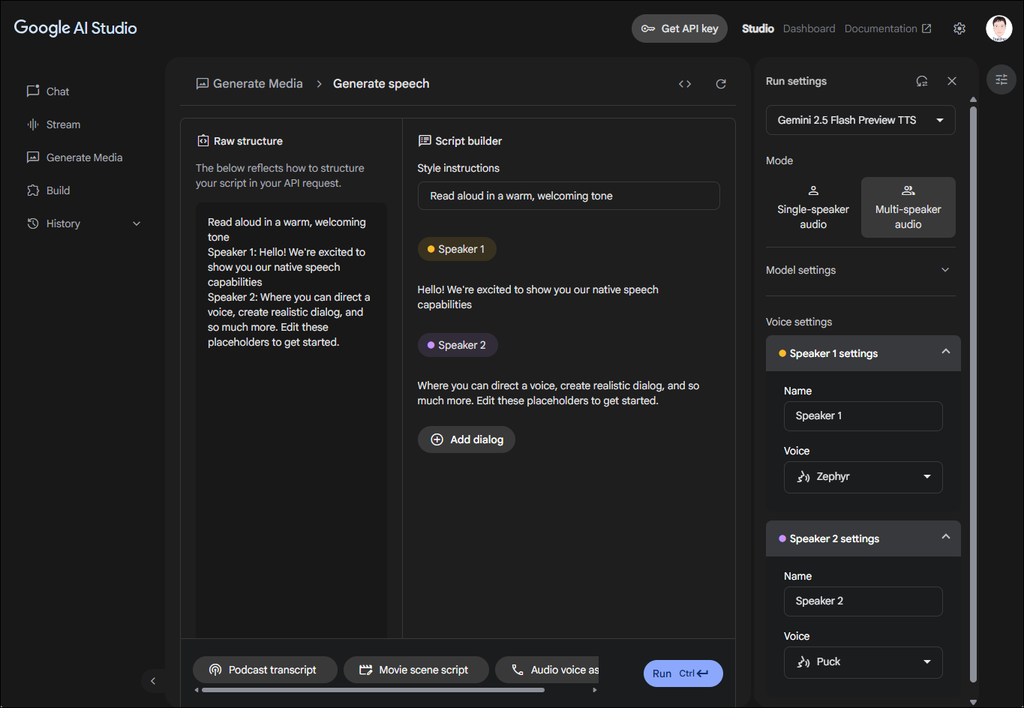The height and width of the screenshot is (708, 1024).
Task: Click the Script builder icon
Action: 424,140
